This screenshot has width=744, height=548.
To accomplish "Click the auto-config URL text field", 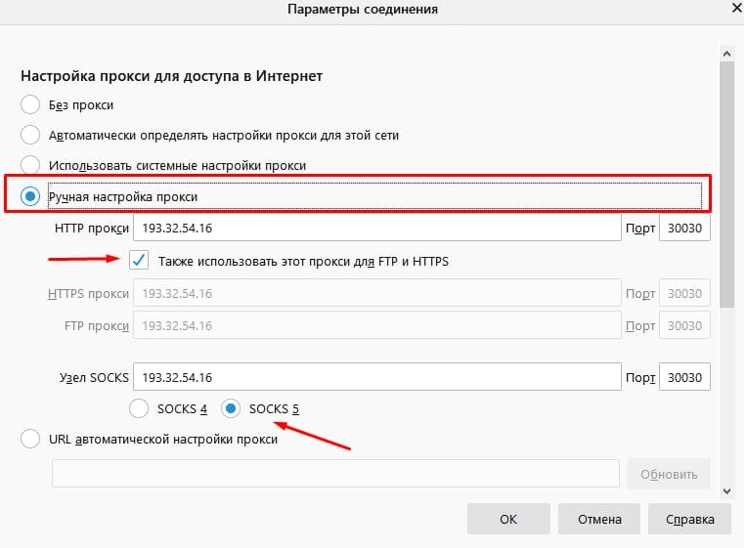I will [335, 474].
